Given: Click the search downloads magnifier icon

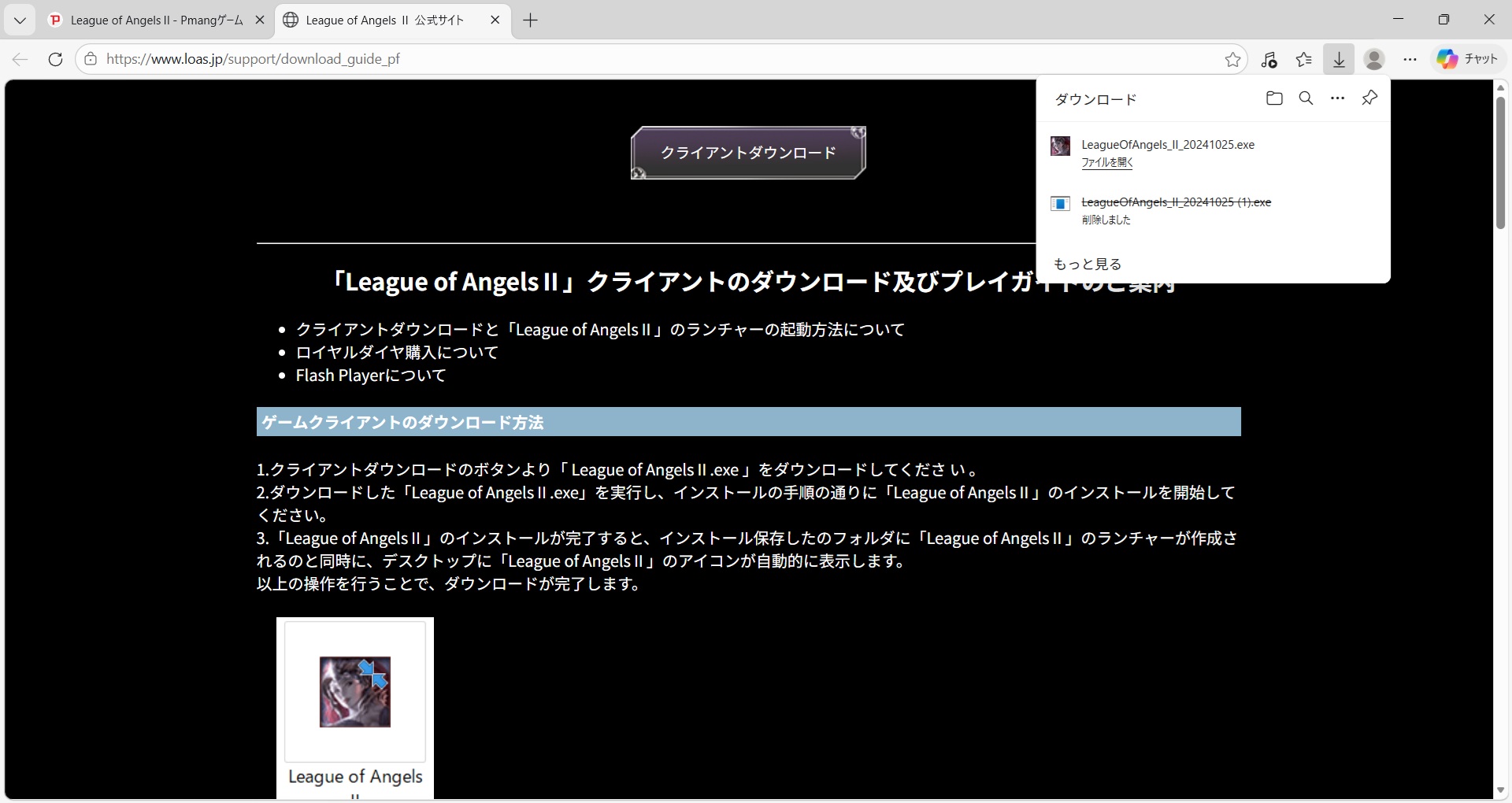Looking at the screenshot, I should (1306, 98).
